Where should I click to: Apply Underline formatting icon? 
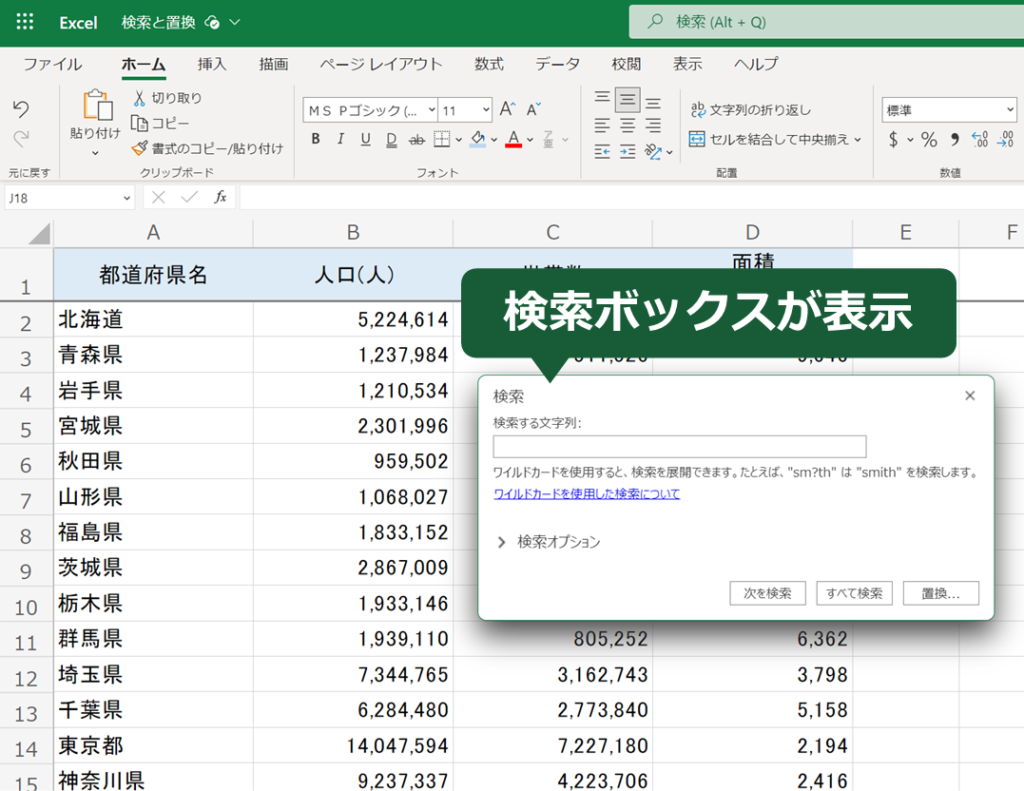coord(365,139)
